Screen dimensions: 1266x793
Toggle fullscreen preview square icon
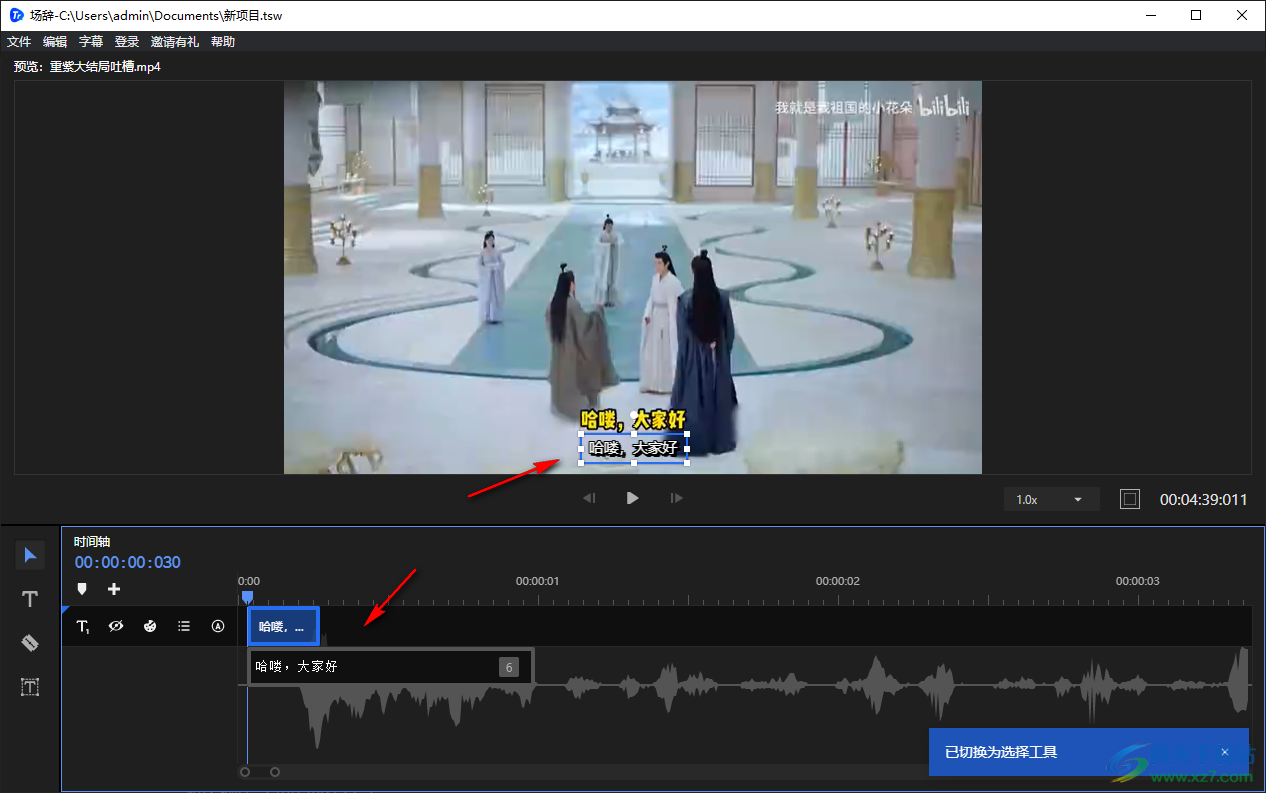click(1130, 499)
